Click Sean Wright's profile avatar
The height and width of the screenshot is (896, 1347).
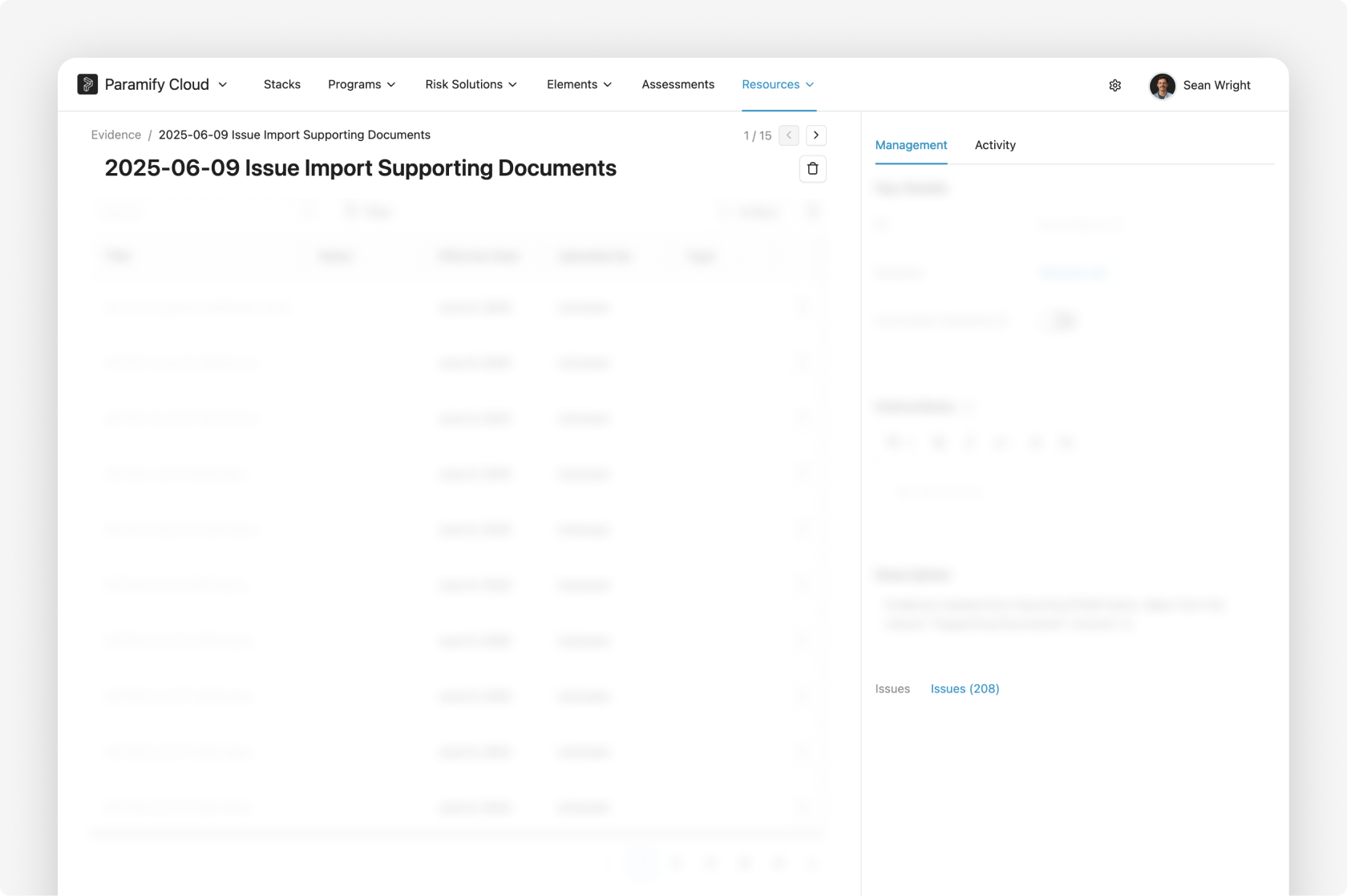(1162, 85)
